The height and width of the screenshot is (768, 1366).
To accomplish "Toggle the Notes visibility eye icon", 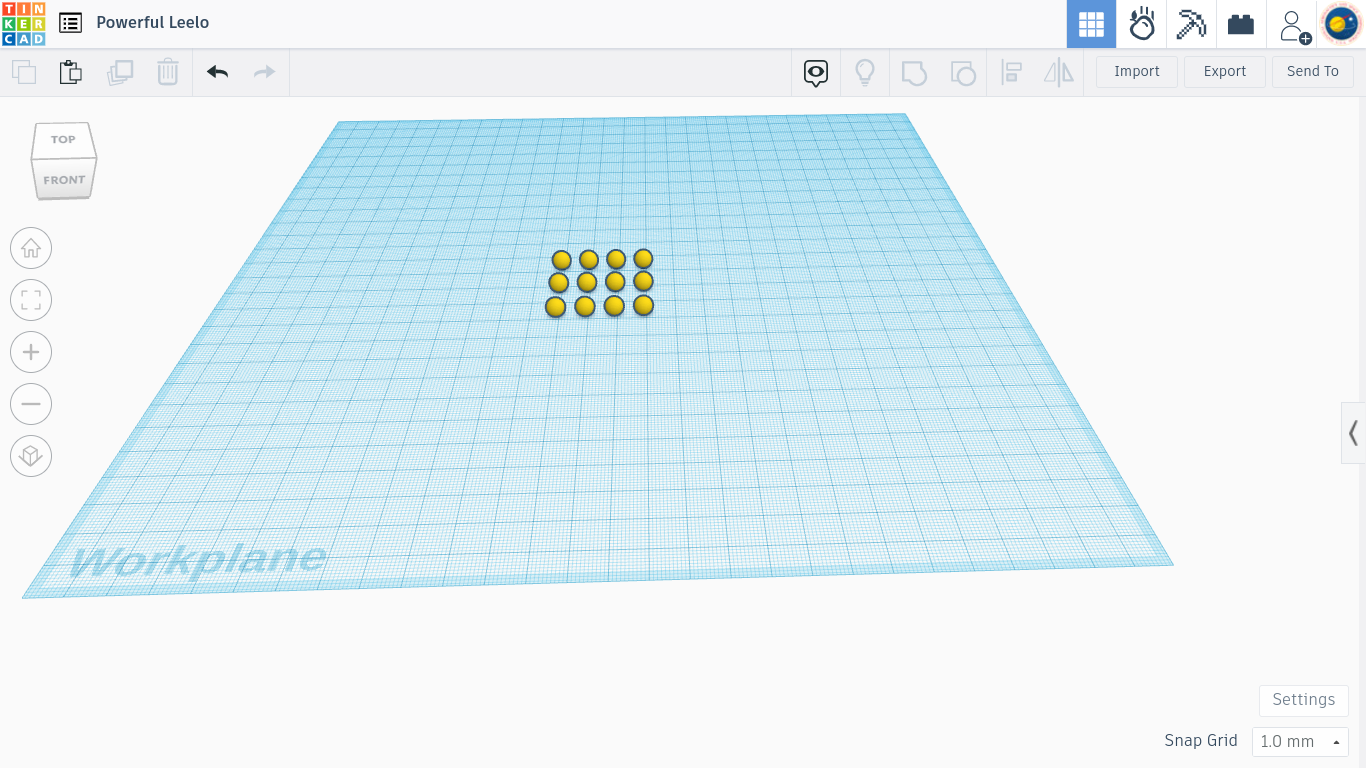I will pyautogui.click(x=816, y=72).
